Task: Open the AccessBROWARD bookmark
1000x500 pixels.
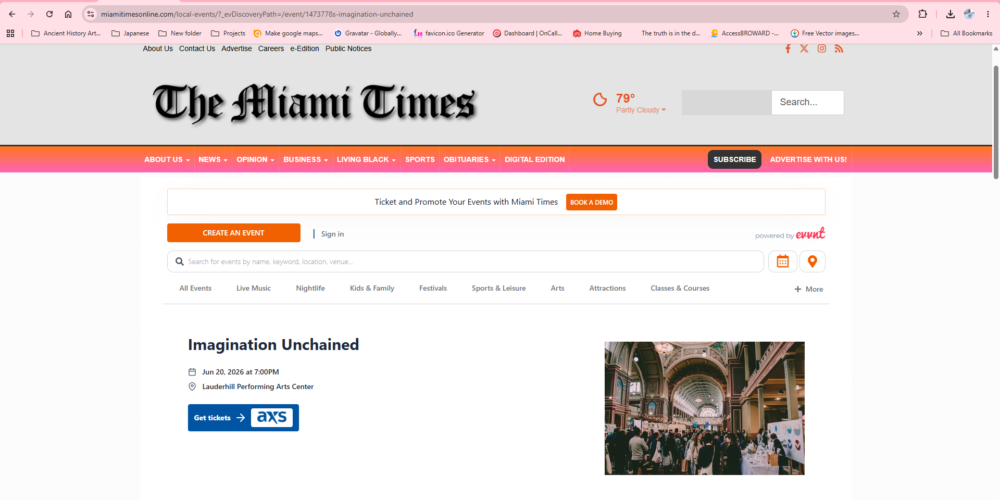Action: (x=745, y=33)
